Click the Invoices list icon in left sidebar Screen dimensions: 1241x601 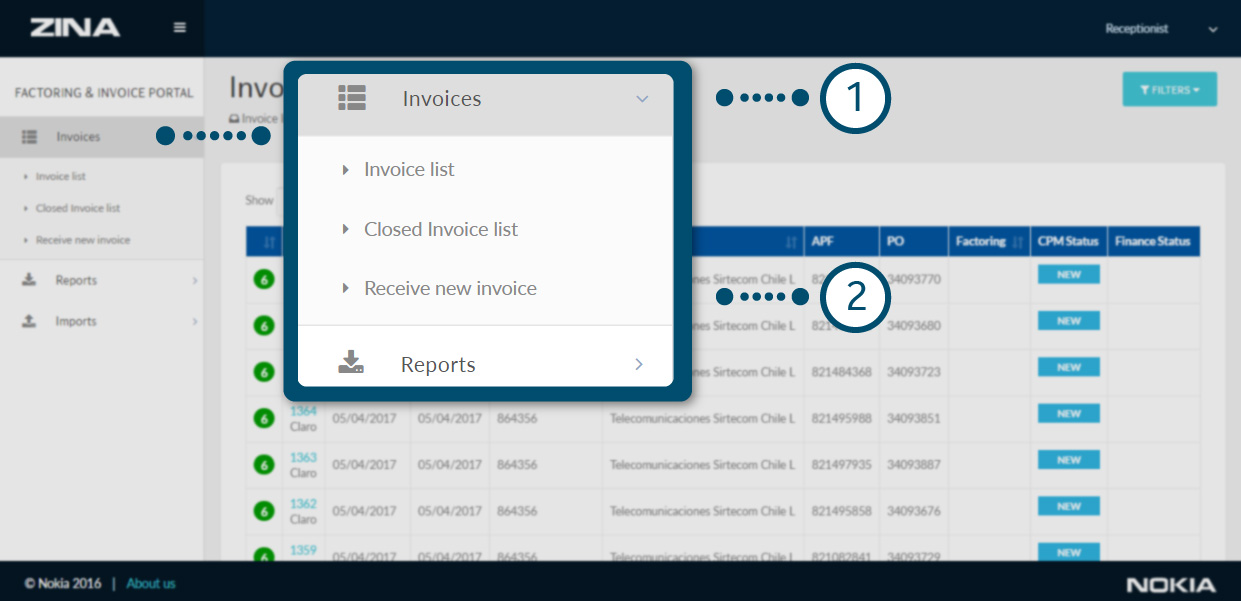click(30, 137)
